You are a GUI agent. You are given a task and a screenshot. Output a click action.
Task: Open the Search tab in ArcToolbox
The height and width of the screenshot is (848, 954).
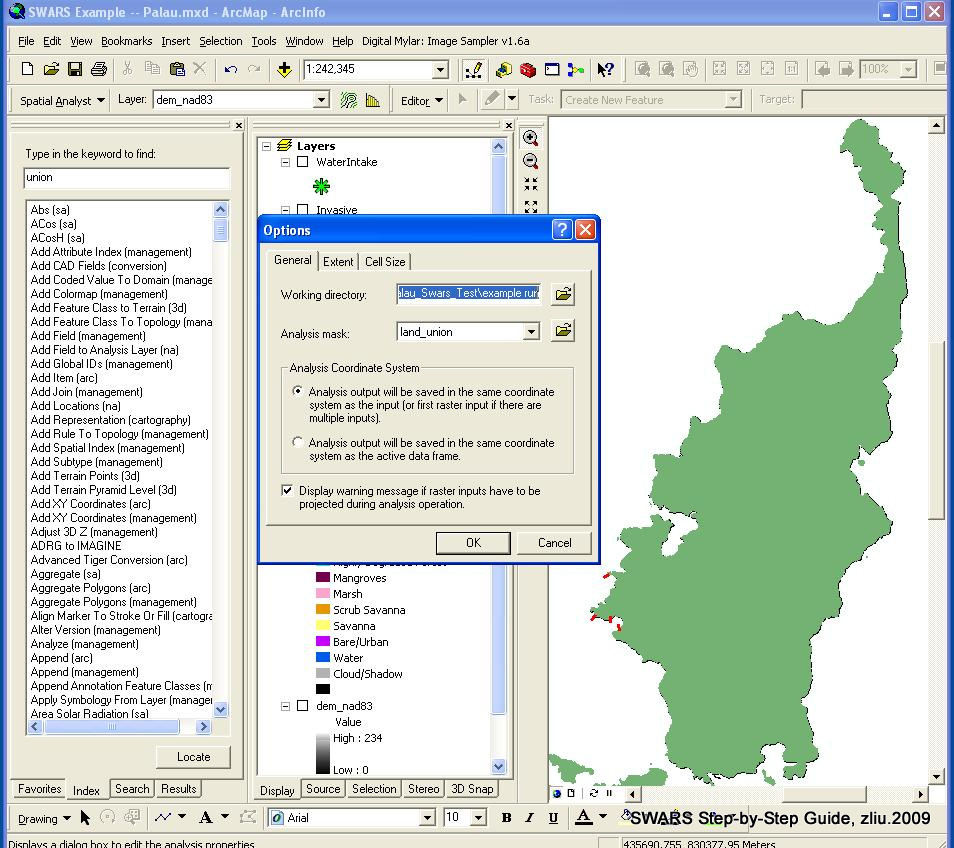[x=132, y=789]
